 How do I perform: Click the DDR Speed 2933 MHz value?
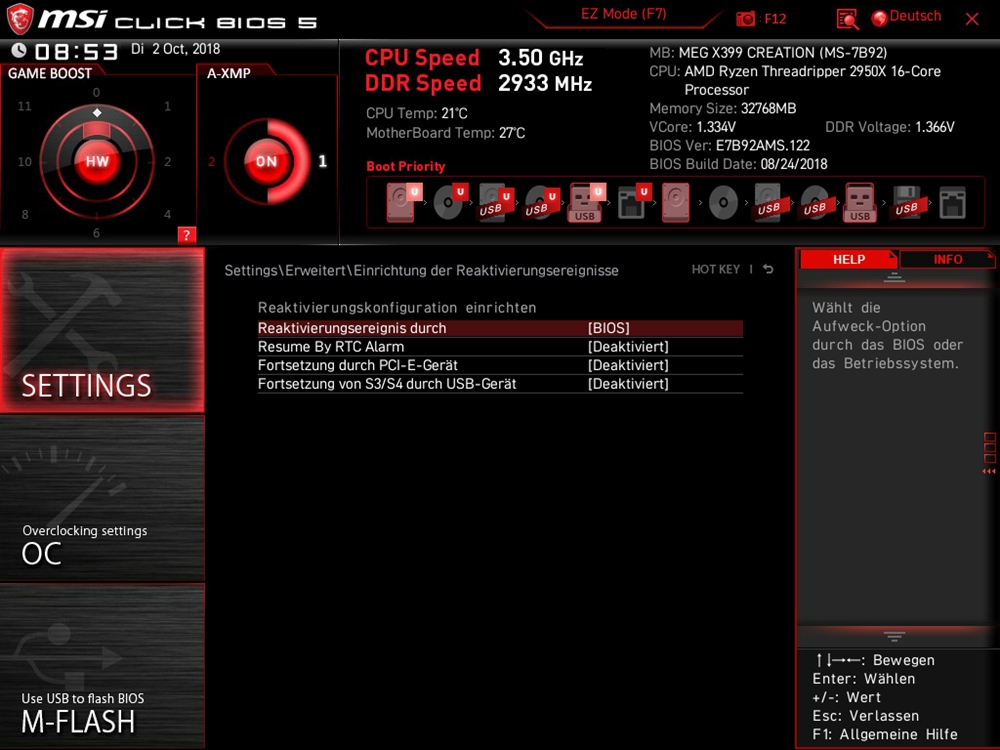click(545, 84)
